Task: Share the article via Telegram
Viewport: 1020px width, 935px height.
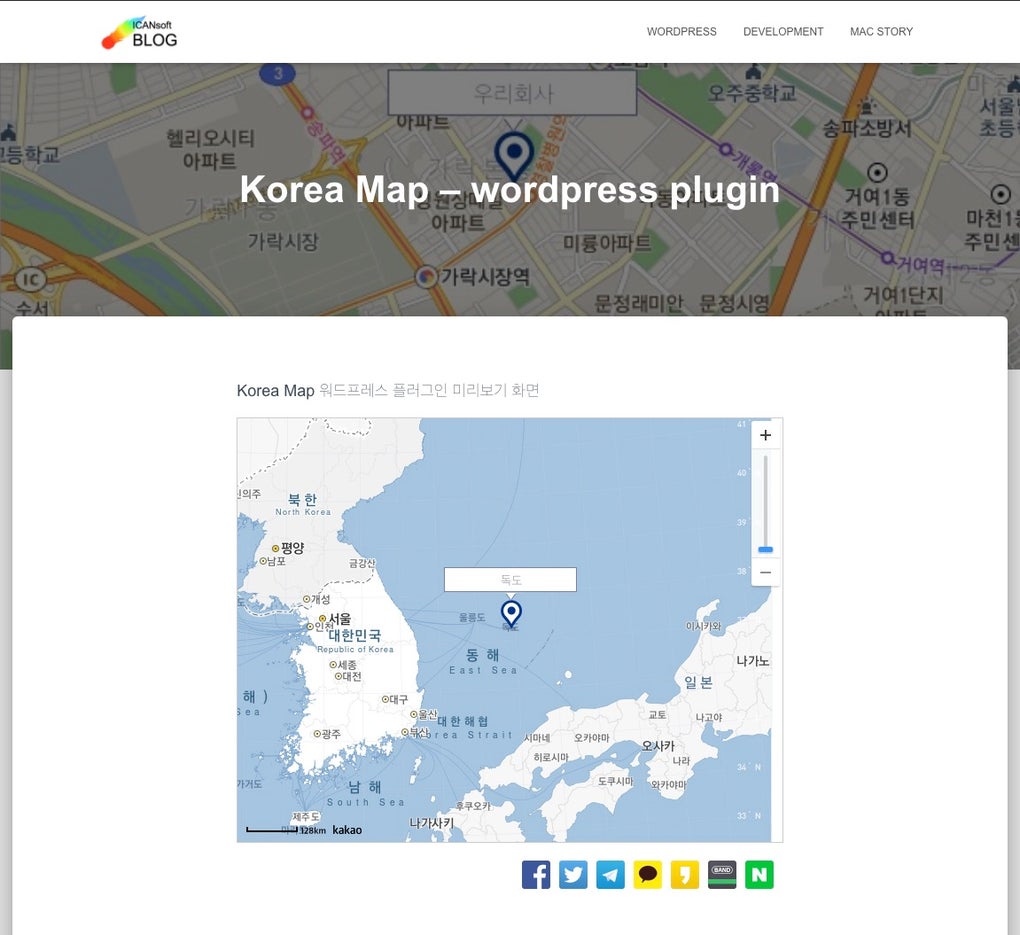Action: point(610,874)
